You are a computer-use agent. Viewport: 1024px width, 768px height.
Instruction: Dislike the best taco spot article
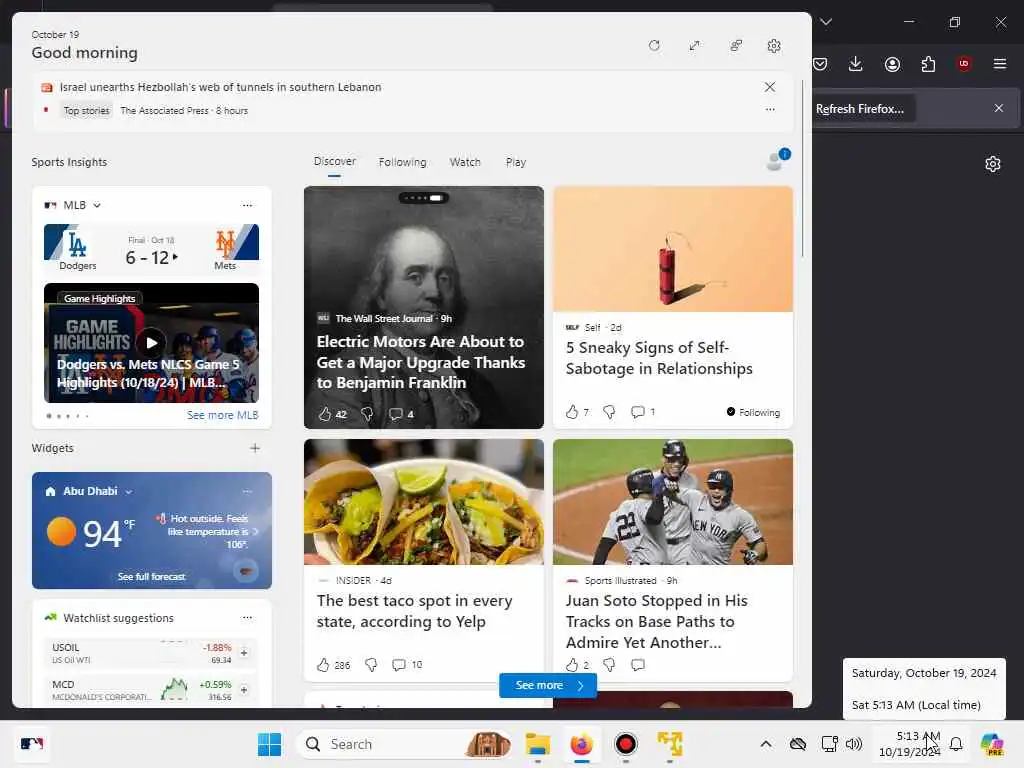tap(371, 665)
